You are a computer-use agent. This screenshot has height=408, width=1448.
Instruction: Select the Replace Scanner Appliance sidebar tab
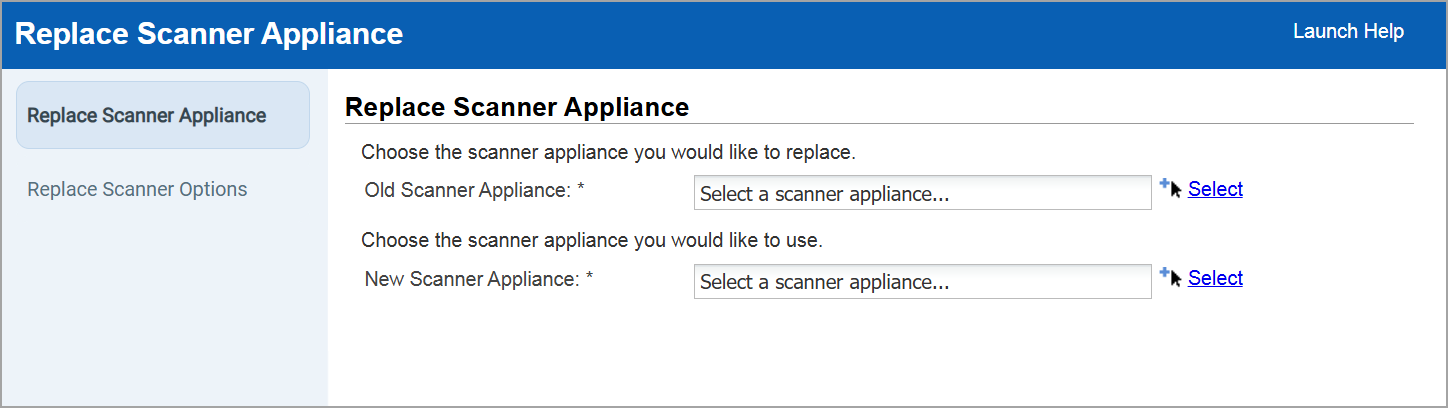click(x=147, y=115)
